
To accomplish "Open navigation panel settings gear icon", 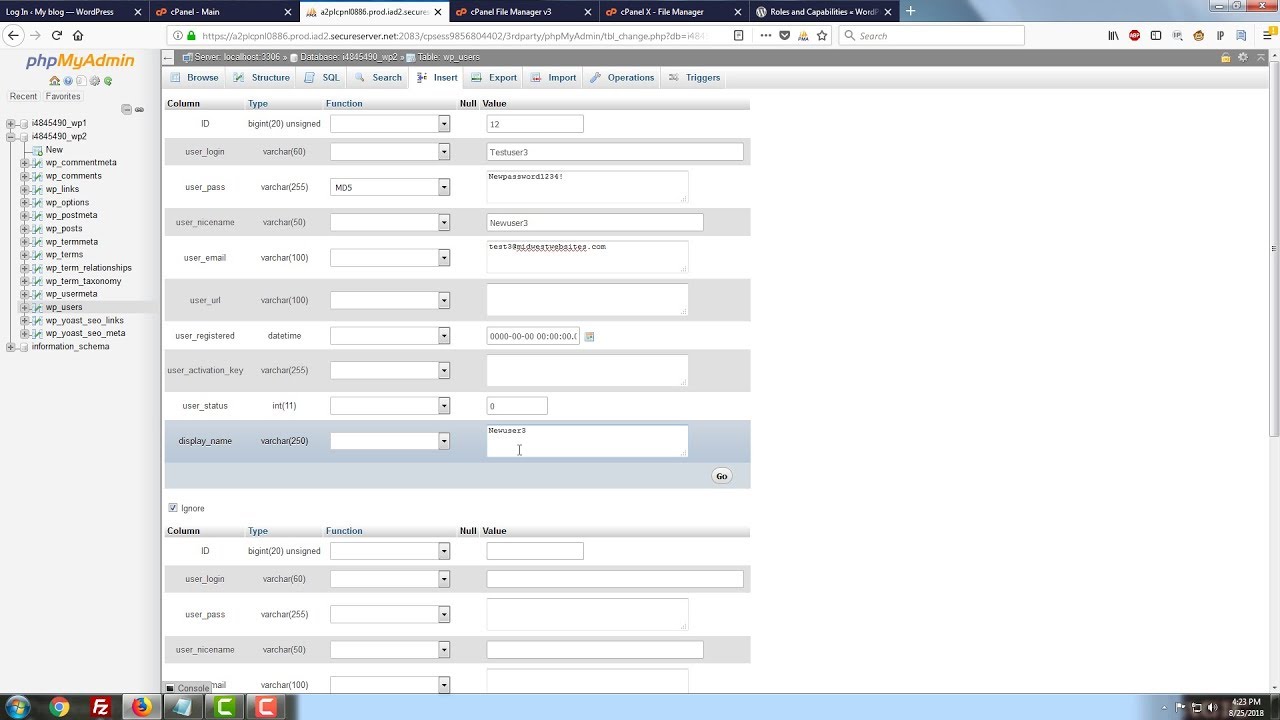I will pos(94,81).
